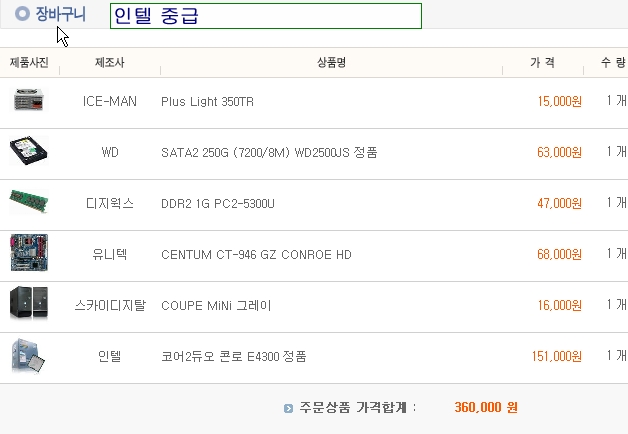Click the 가 격 column header

click(x=543, y=62)
